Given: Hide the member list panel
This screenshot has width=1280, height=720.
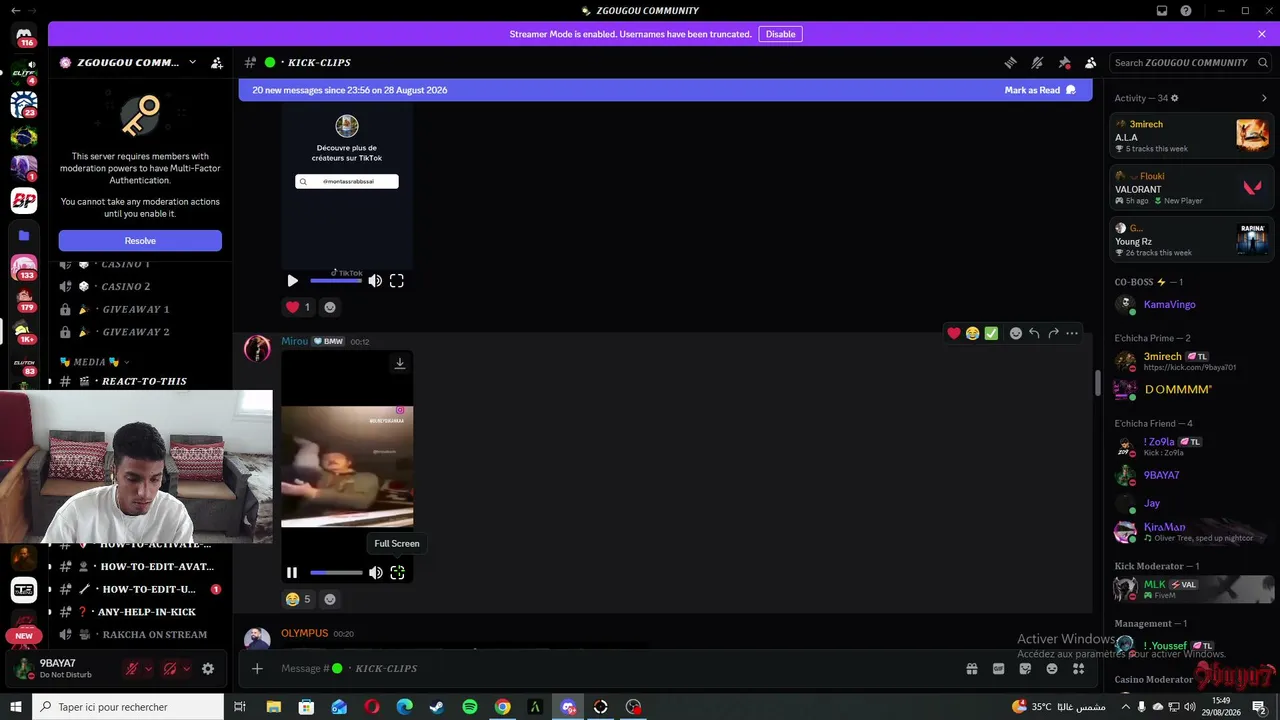Looking at the screenshot, I should click(x=1091, y=62).
